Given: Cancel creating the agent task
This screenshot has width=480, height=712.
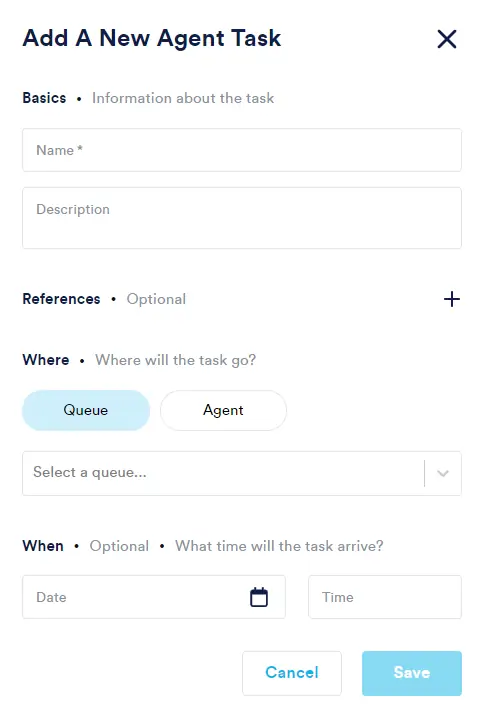Looking at the screenshot, I should pos(292,673).
